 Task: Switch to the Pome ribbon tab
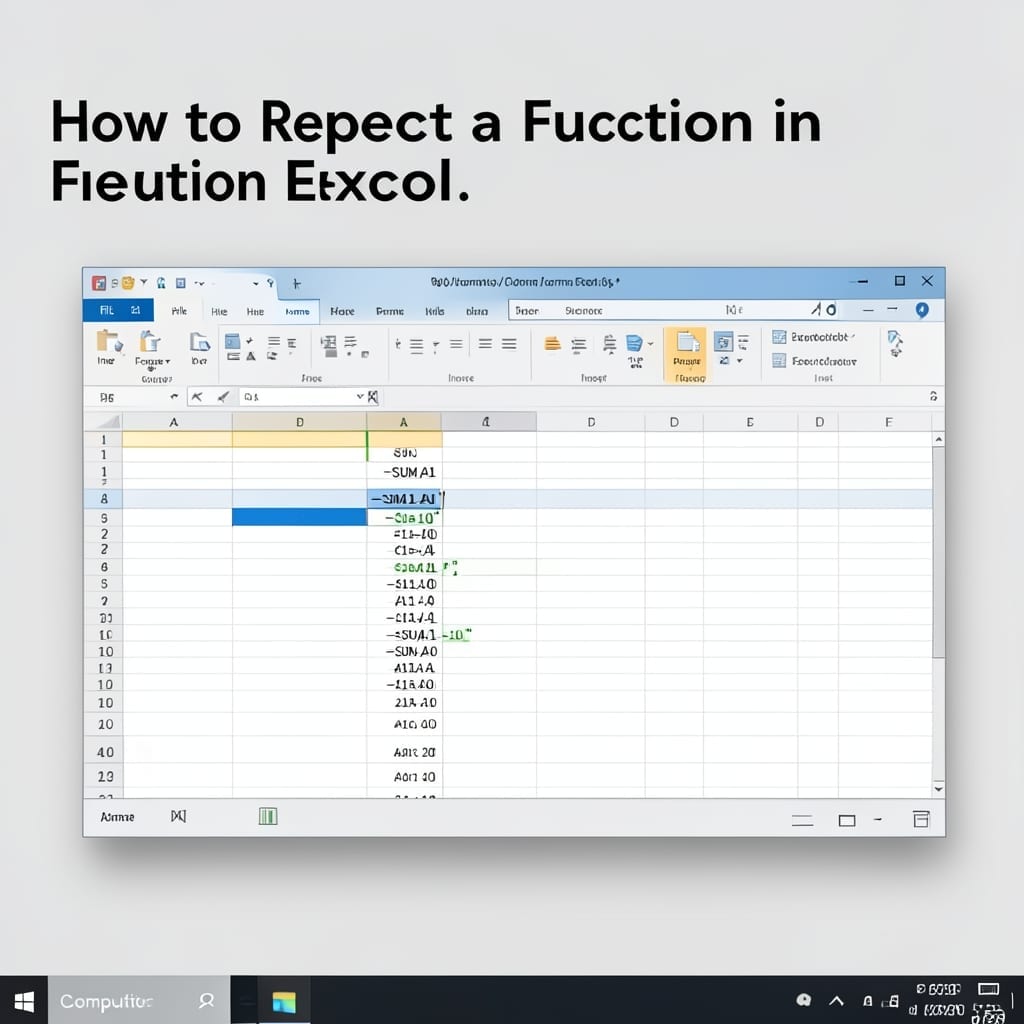tap(390, 312)
